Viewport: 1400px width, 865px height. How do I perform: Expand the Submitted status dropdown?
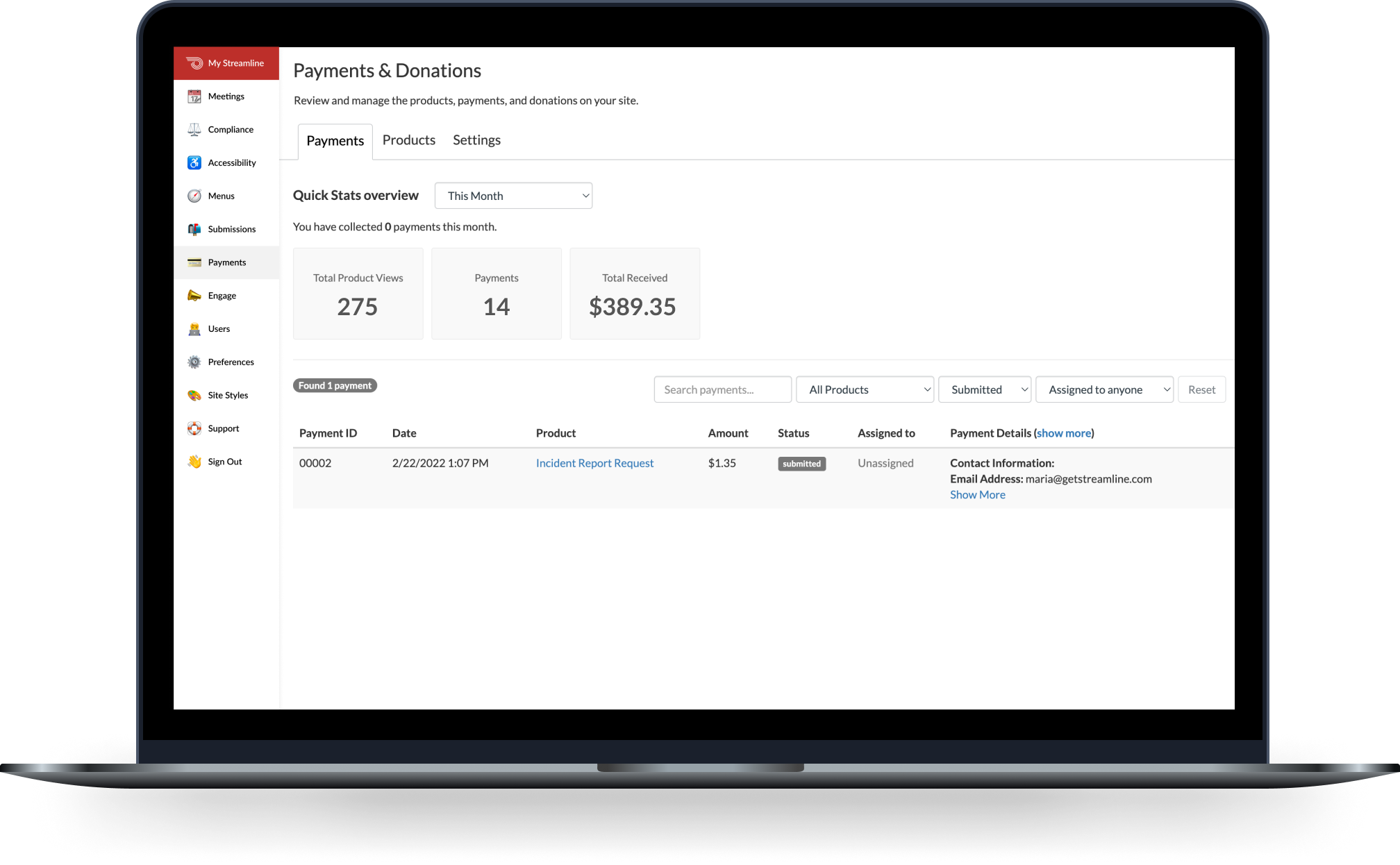(x=984, y=389)
